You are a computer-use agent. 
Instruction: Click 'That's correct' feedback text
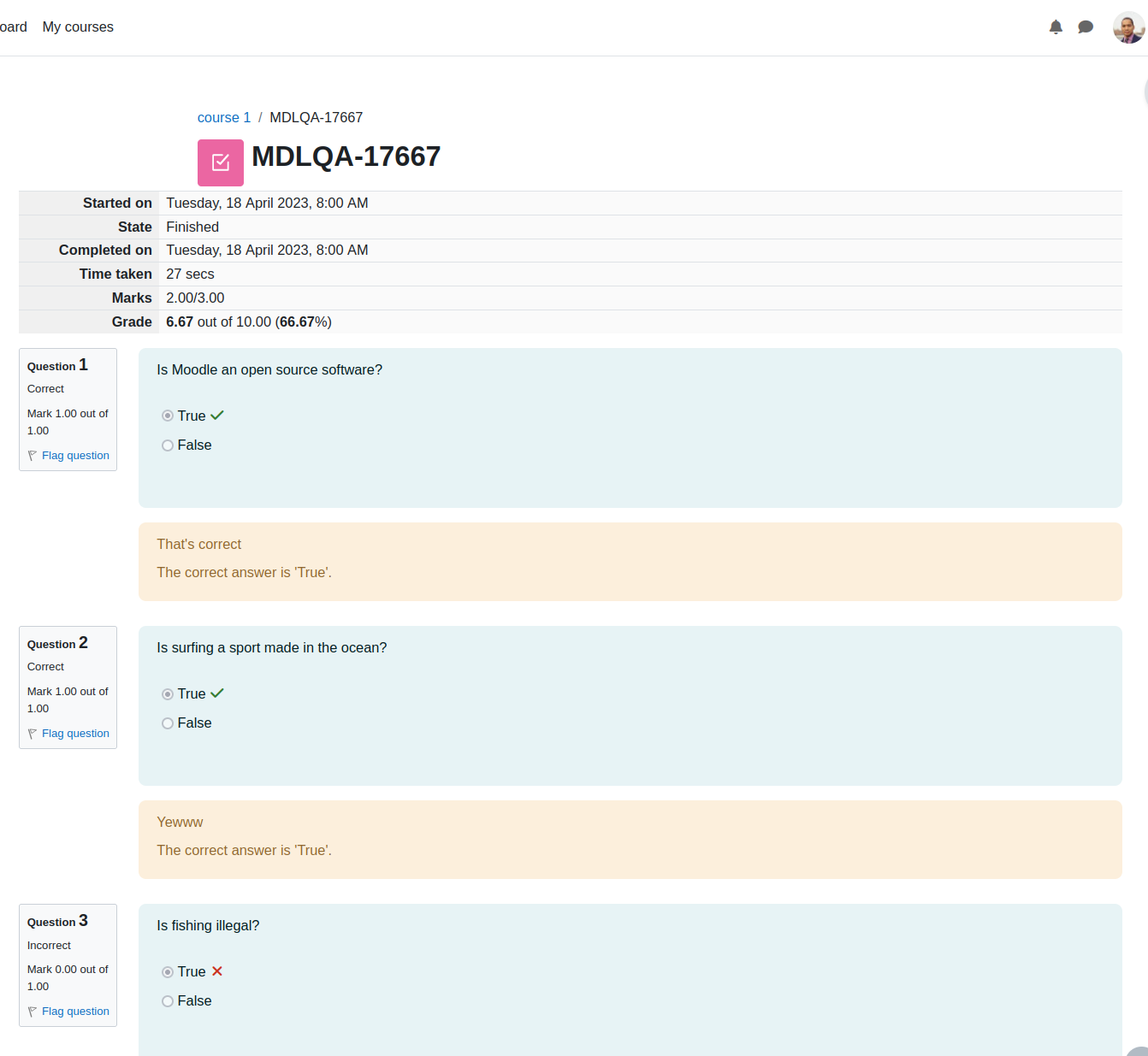(x=199, y=545)
